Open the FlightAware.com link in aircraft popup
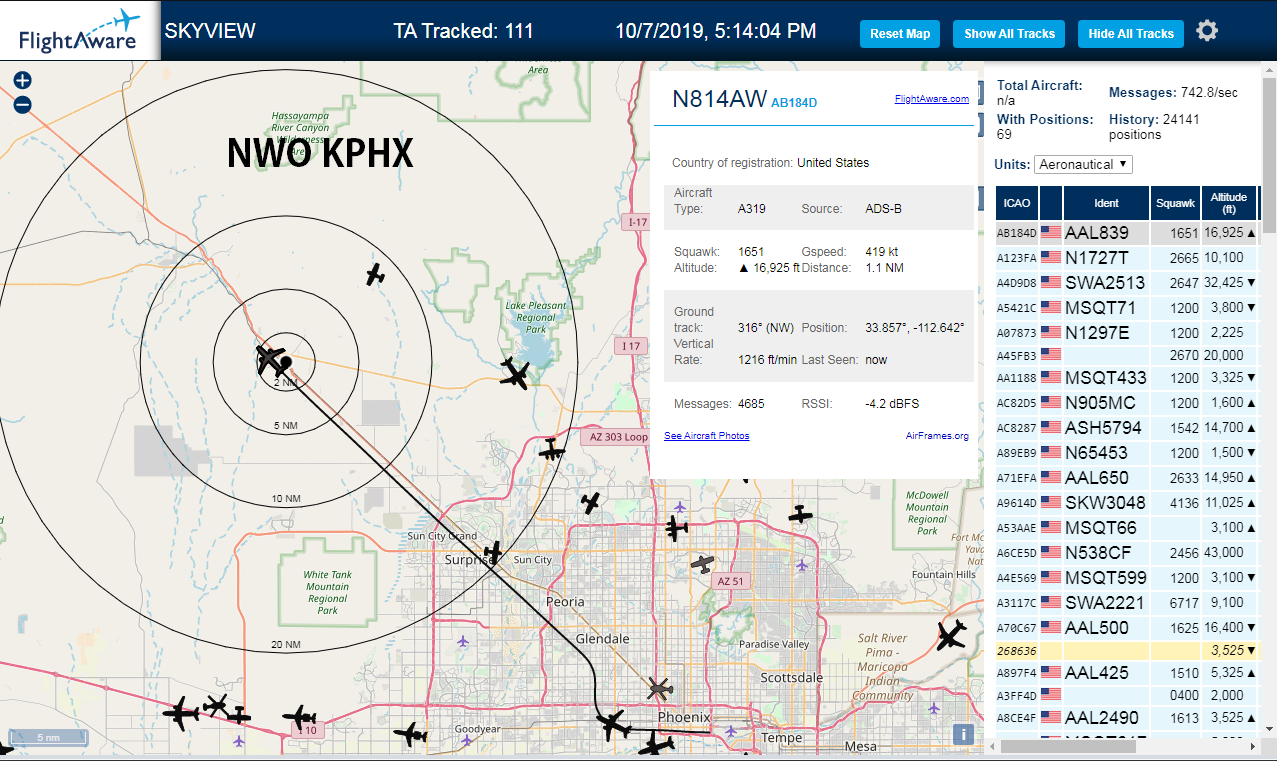The height and width of the screenshot is (761, 1277). pos(932,98)
